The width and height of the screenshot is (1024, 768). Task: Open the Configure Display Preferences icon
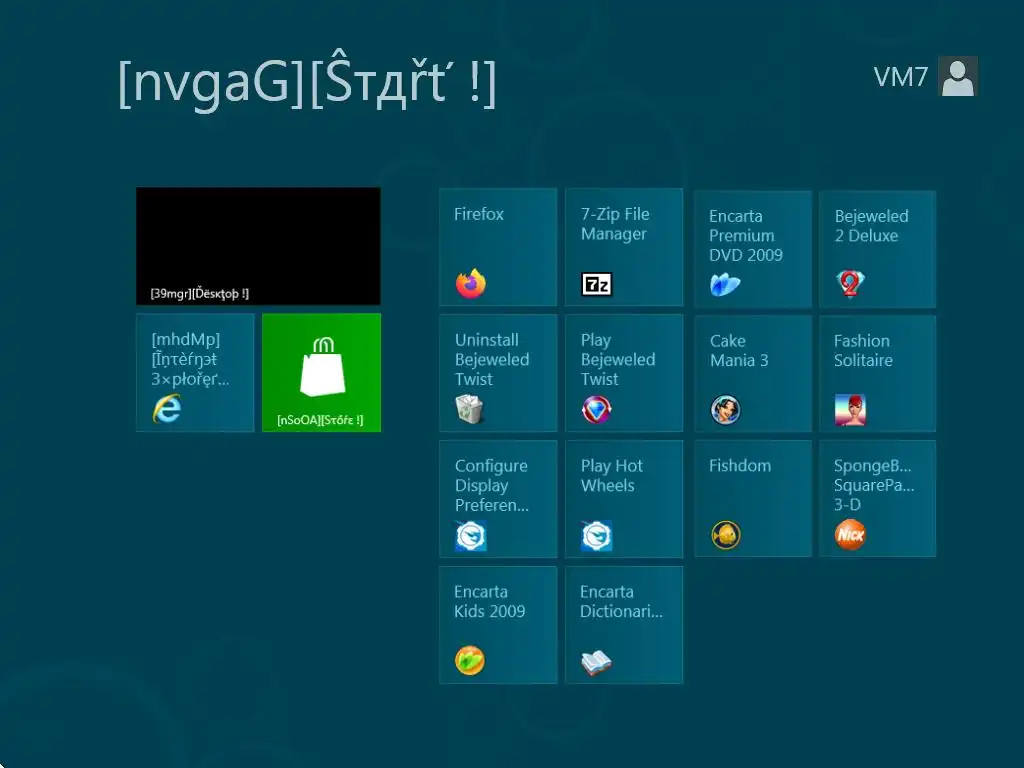471,536
